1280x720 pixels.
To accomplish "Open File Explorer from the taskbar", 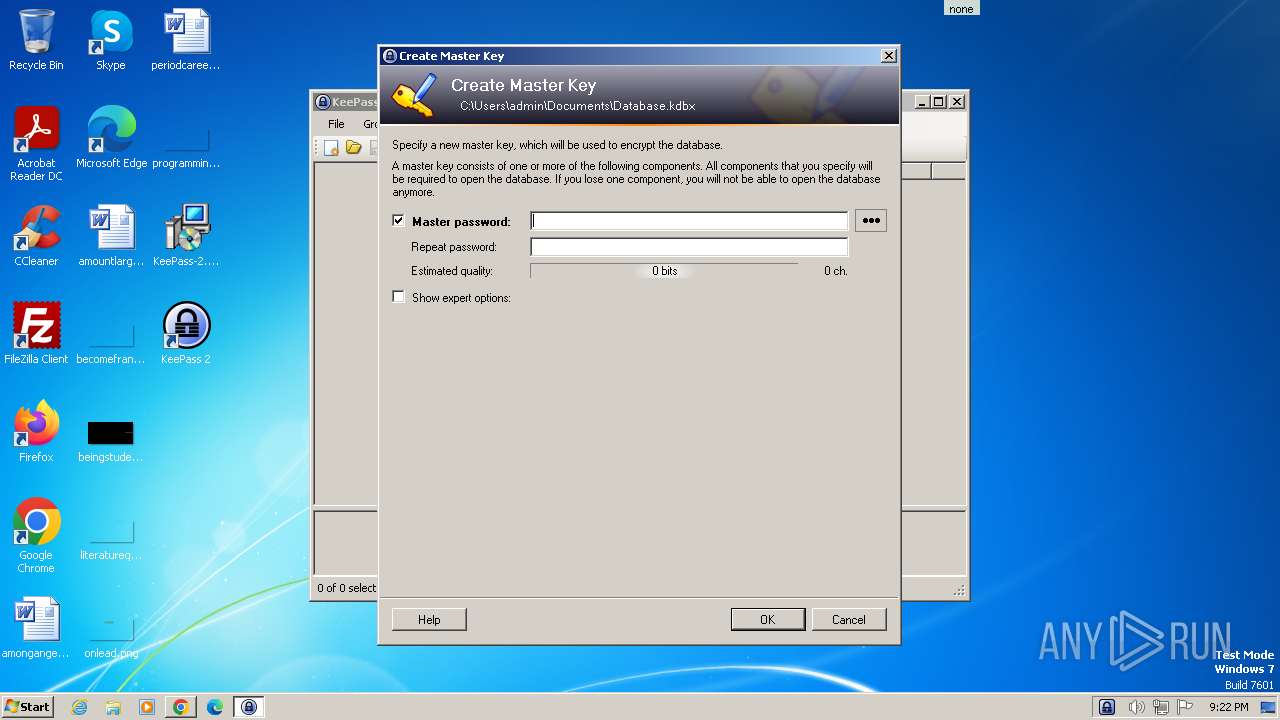I will [113, 707].
